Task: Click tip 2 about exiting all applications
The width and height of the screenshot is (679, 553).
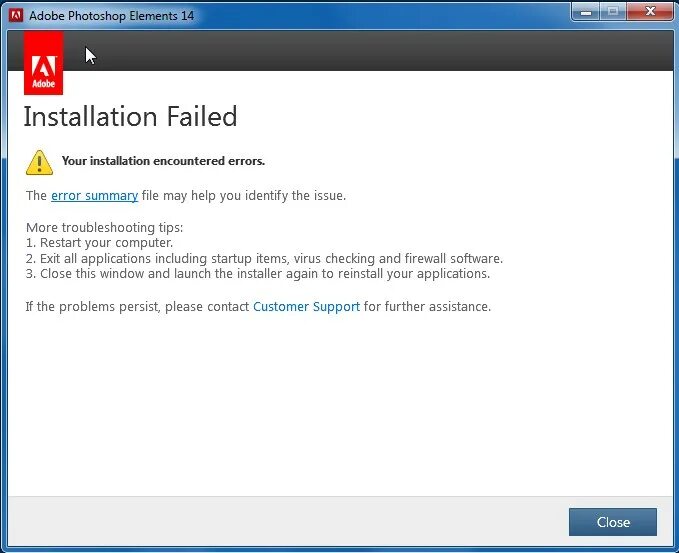Action: click(x=264, y=259)
